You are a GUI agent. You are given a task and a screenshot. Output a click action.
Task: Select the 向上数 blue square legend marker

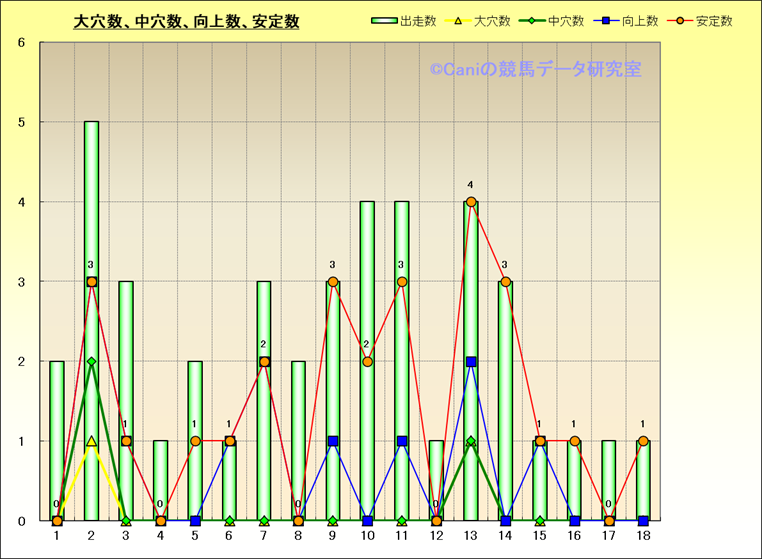tap(609, 21)
